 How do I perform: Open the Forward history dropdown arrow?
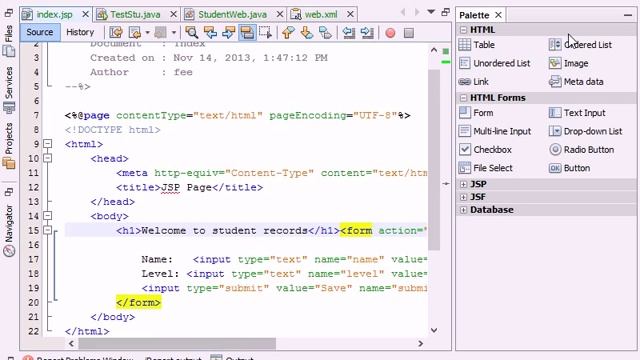tap(173, 33)
